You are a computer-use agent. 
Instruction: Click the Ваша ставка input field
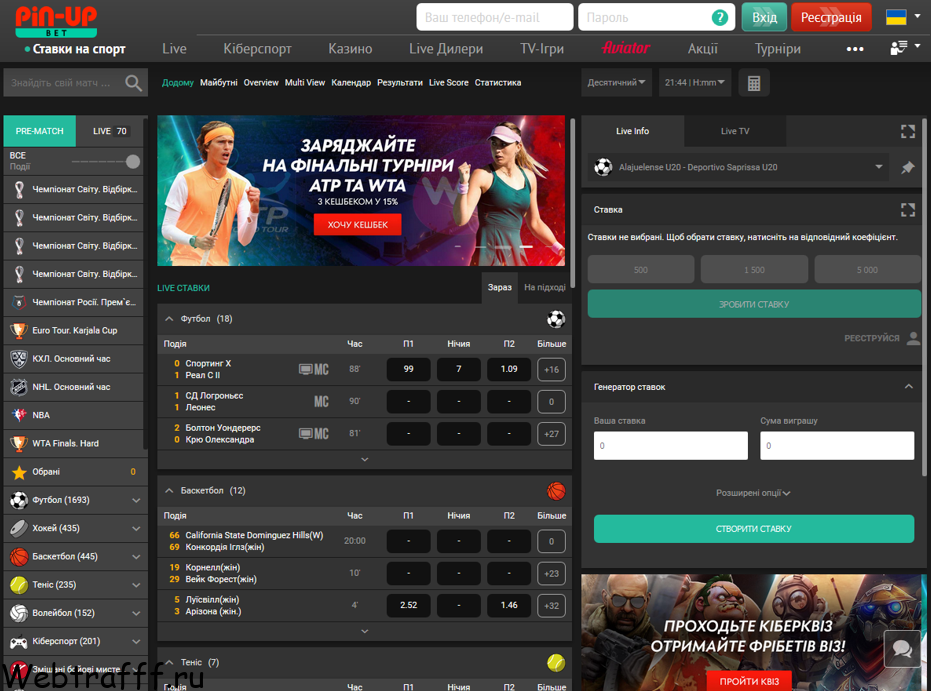coord(670,446)
